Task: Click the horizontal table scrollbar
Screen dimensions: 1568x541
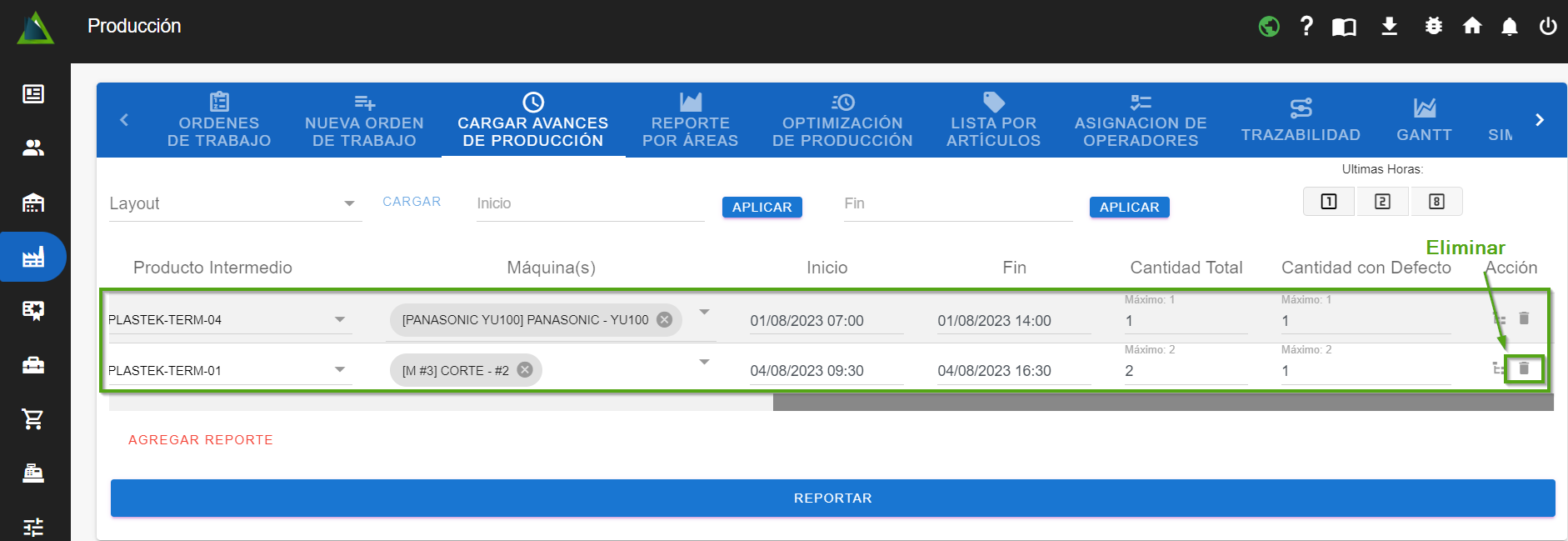Action: pos(1162,403)
